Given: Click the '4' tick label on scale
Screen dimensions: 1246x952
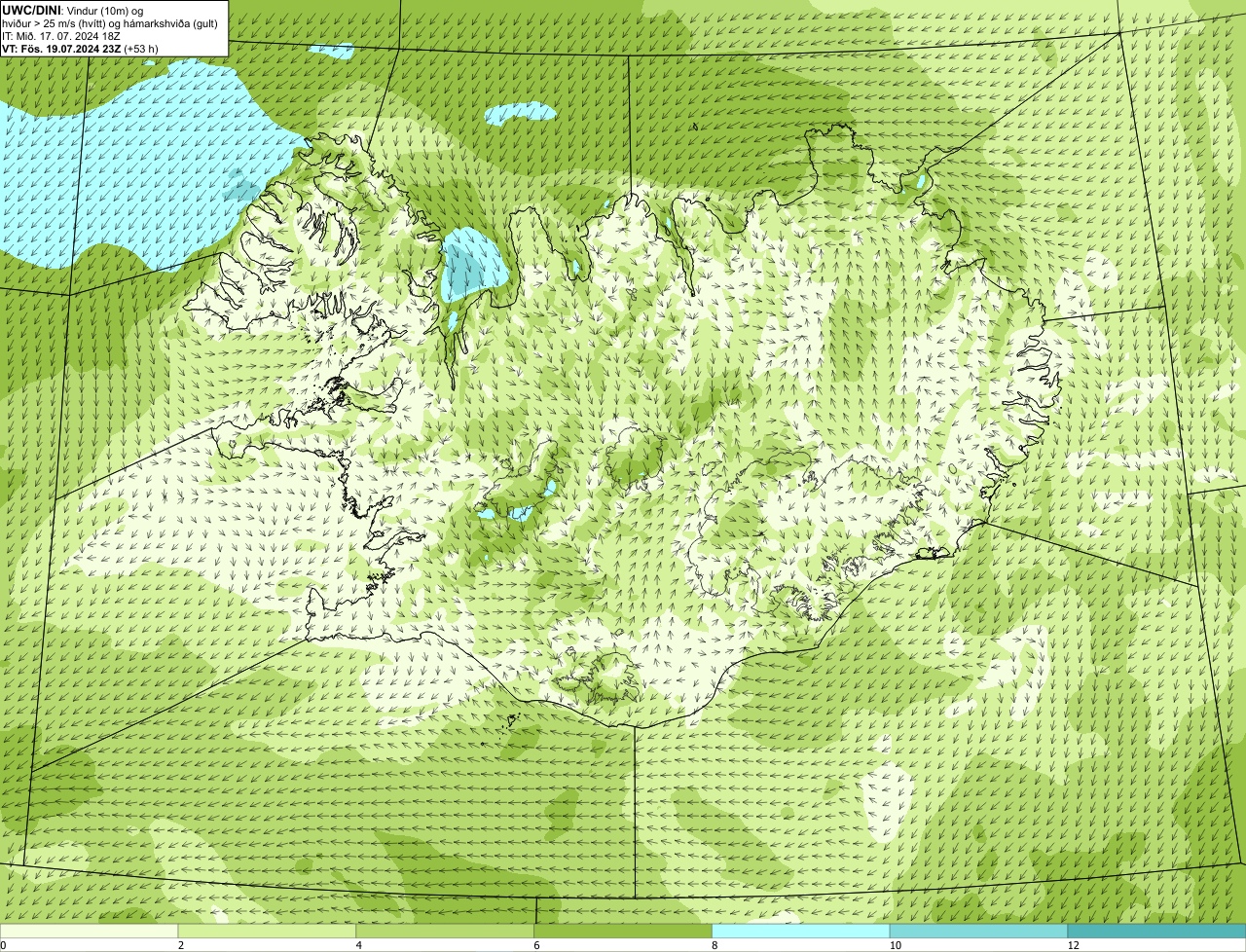Looking at the screenshot, I should point(359,945).
